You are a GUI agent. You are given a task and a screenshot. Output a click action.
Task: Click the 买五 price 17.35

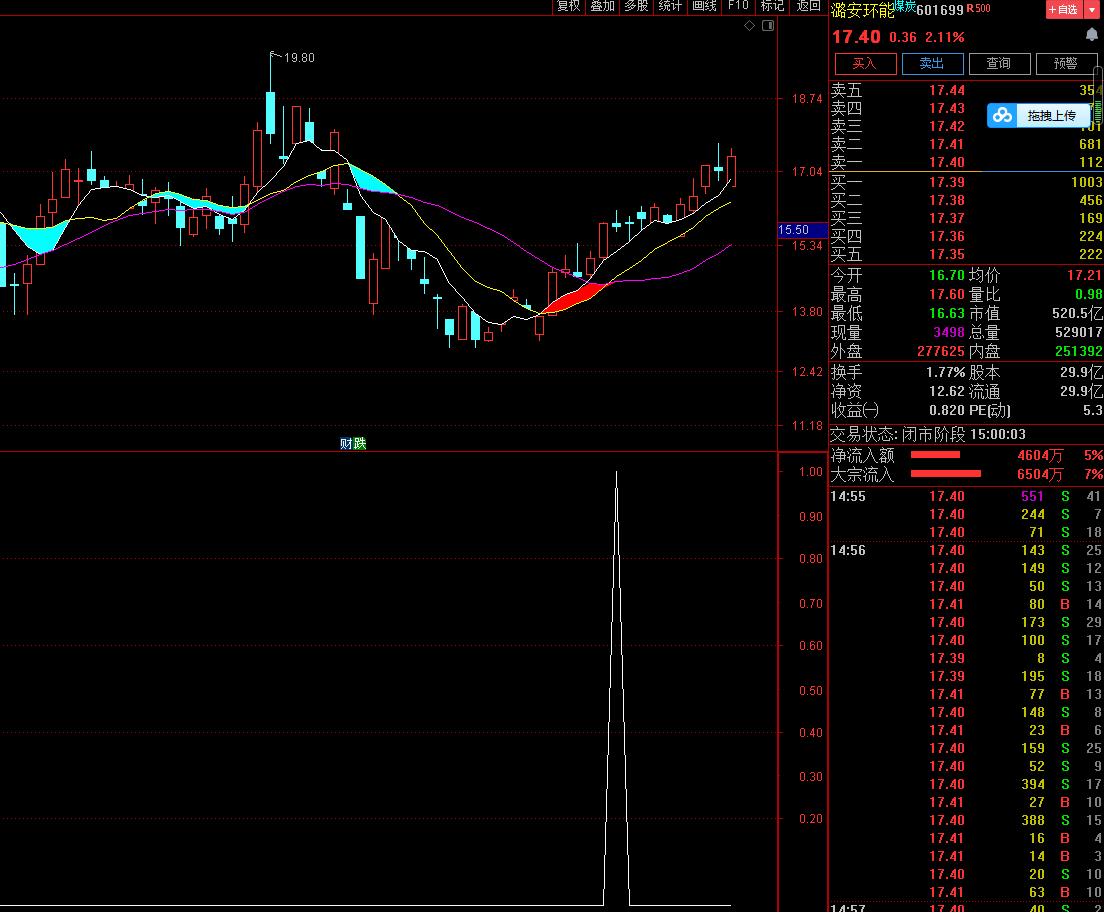(947, 254)
